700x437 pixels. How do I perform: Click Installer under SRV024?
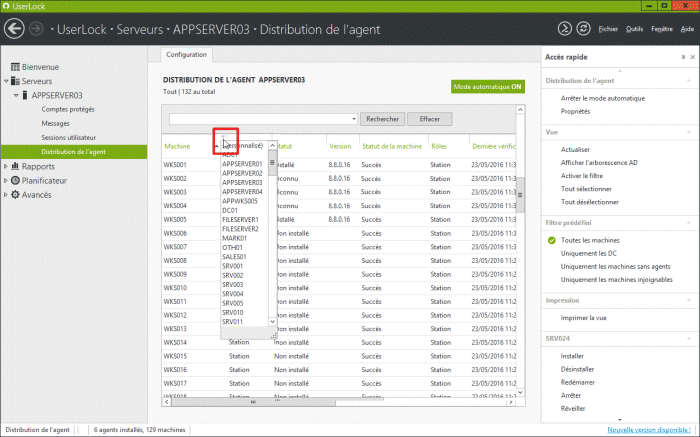[x=572, y=356]
